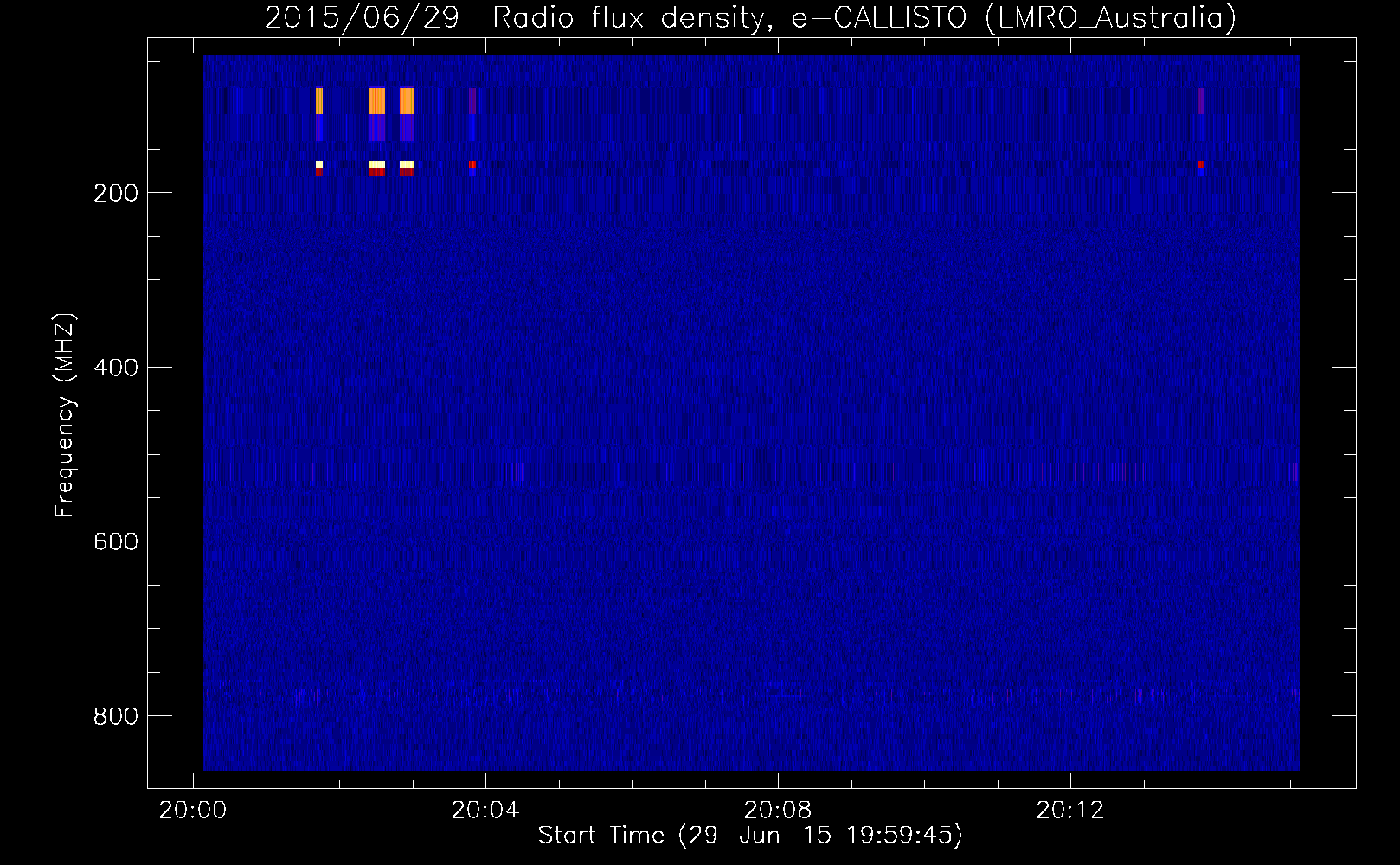Click the '800' frequency tick label

click(116, 716)
